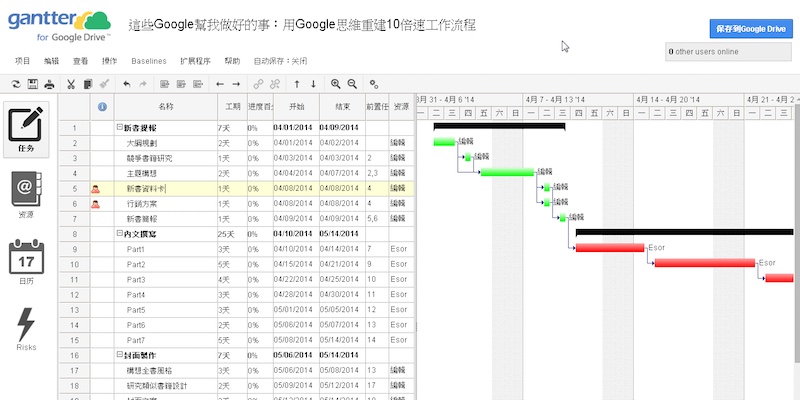Open the 幫助 menu
The height and width of the screenshot is (400, 800).
[232, 61]
